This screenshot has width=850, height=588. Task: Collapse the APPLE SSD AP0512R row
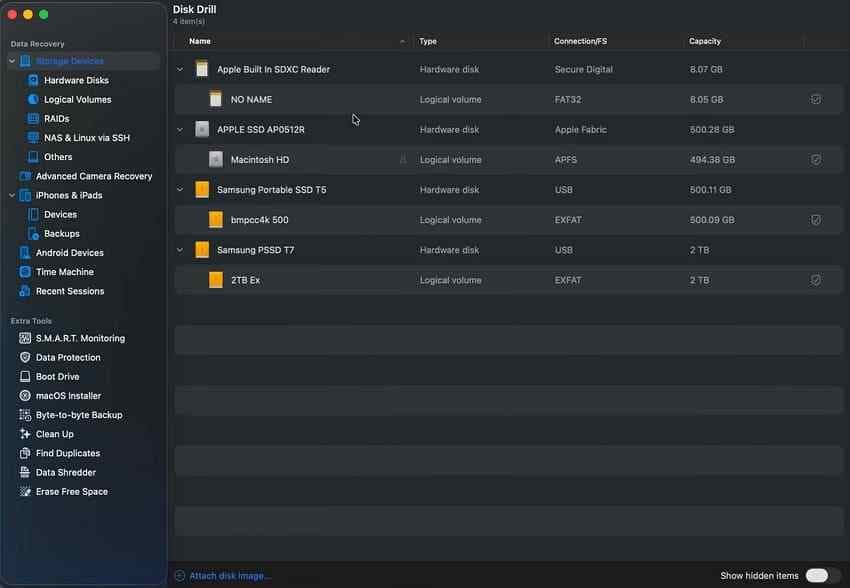[180, 130]
